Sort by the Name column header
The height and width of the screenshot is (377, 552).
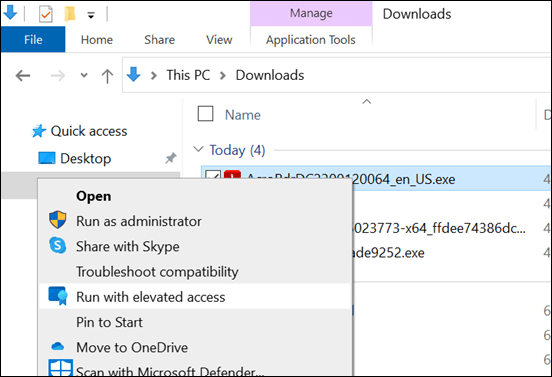tap(243, 115)
